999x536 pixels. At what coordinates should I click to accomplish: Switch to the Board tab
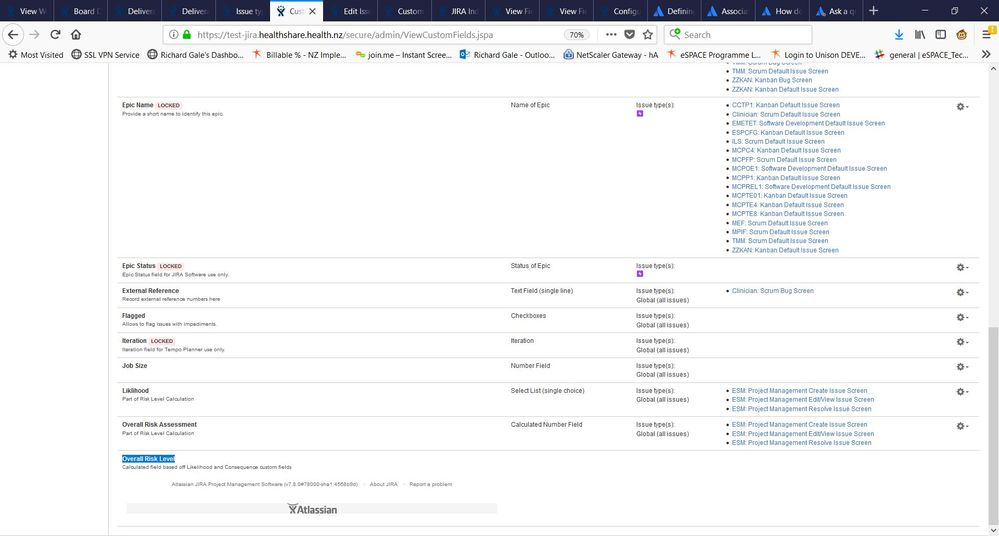[81, 11]
